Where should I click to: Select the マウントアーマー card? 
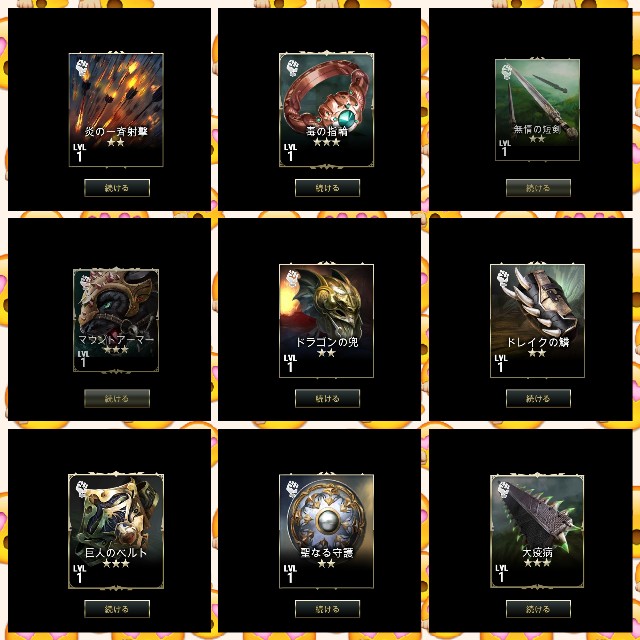tap(116, 320)
